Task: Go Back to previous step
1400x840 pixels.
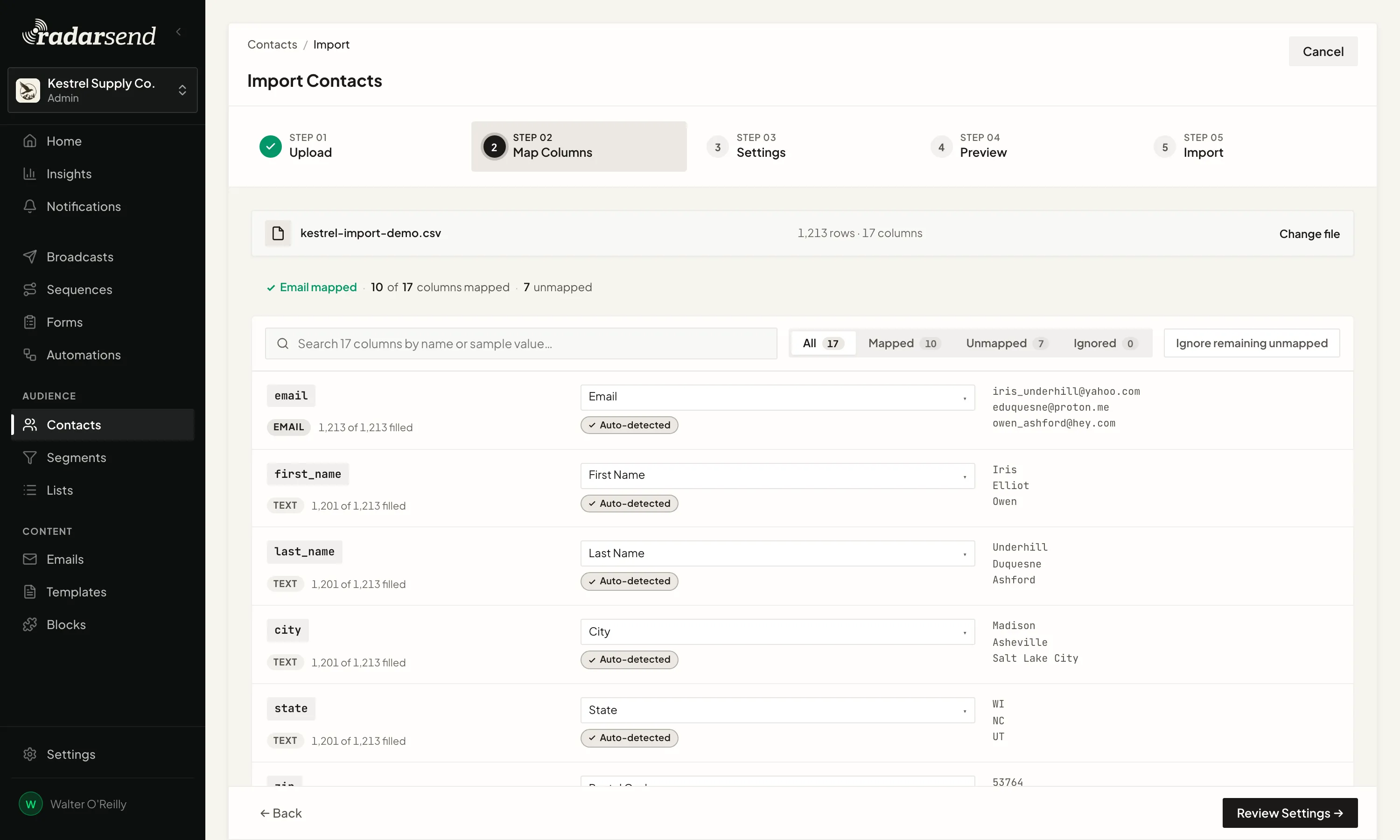Action: coord(280,813)
